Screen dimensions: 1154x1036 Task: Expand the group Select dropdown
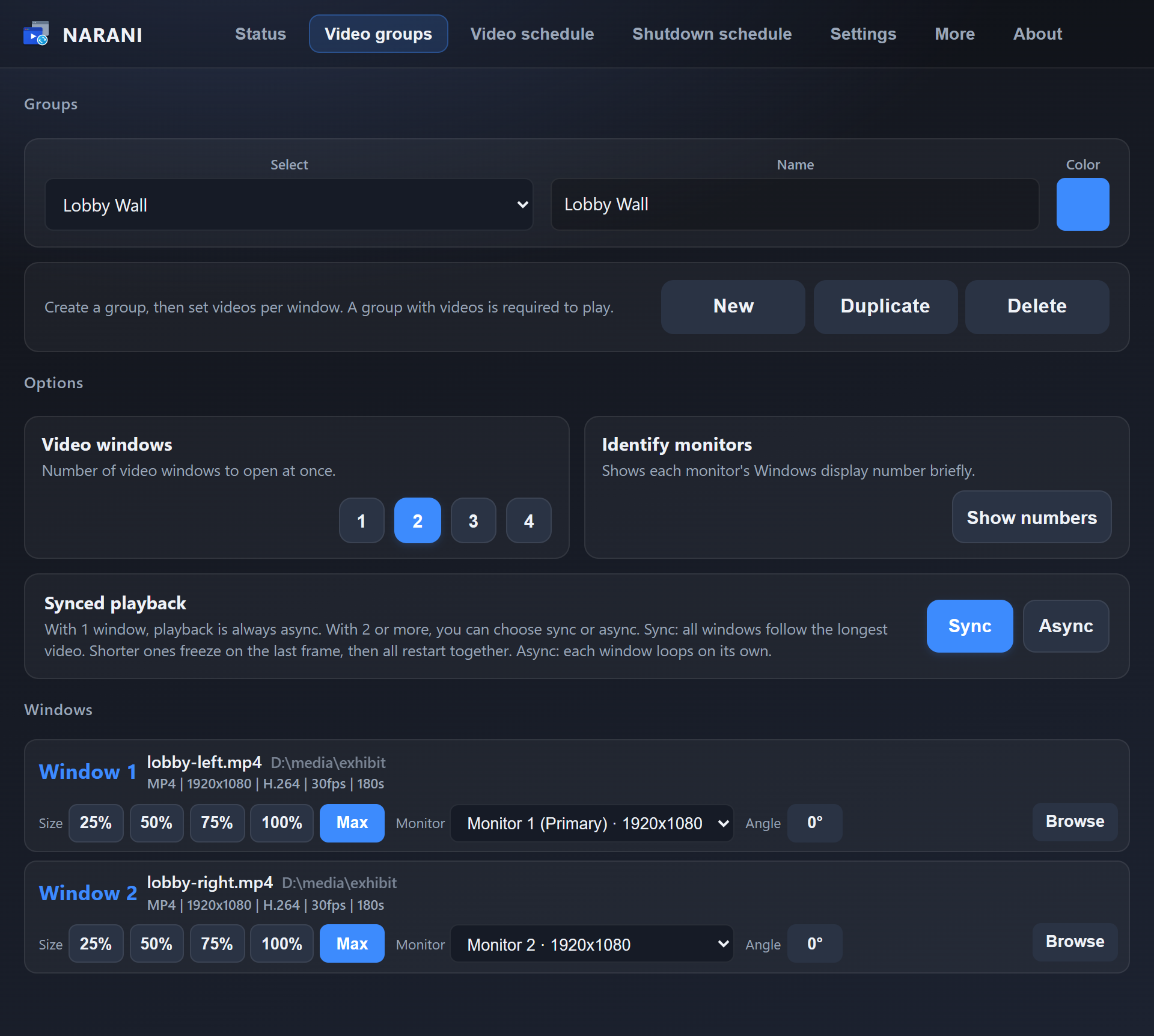pos(288,204)
